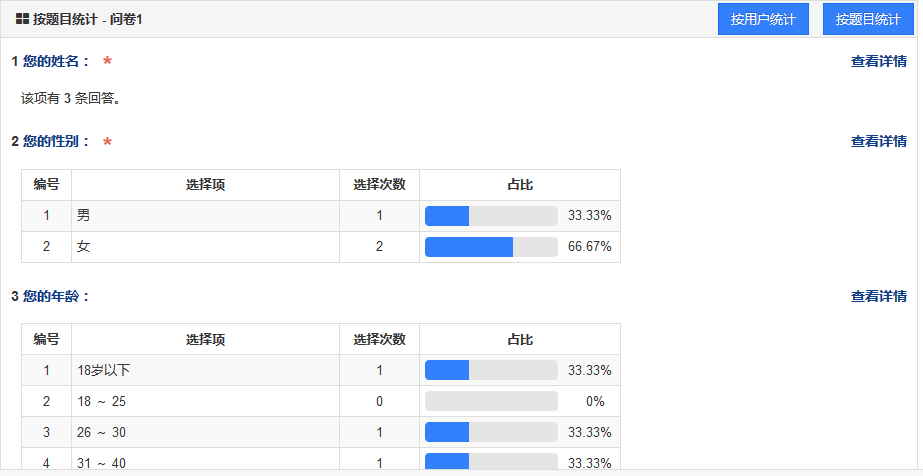Click the 男 option progress bar

tap(491, 216)
